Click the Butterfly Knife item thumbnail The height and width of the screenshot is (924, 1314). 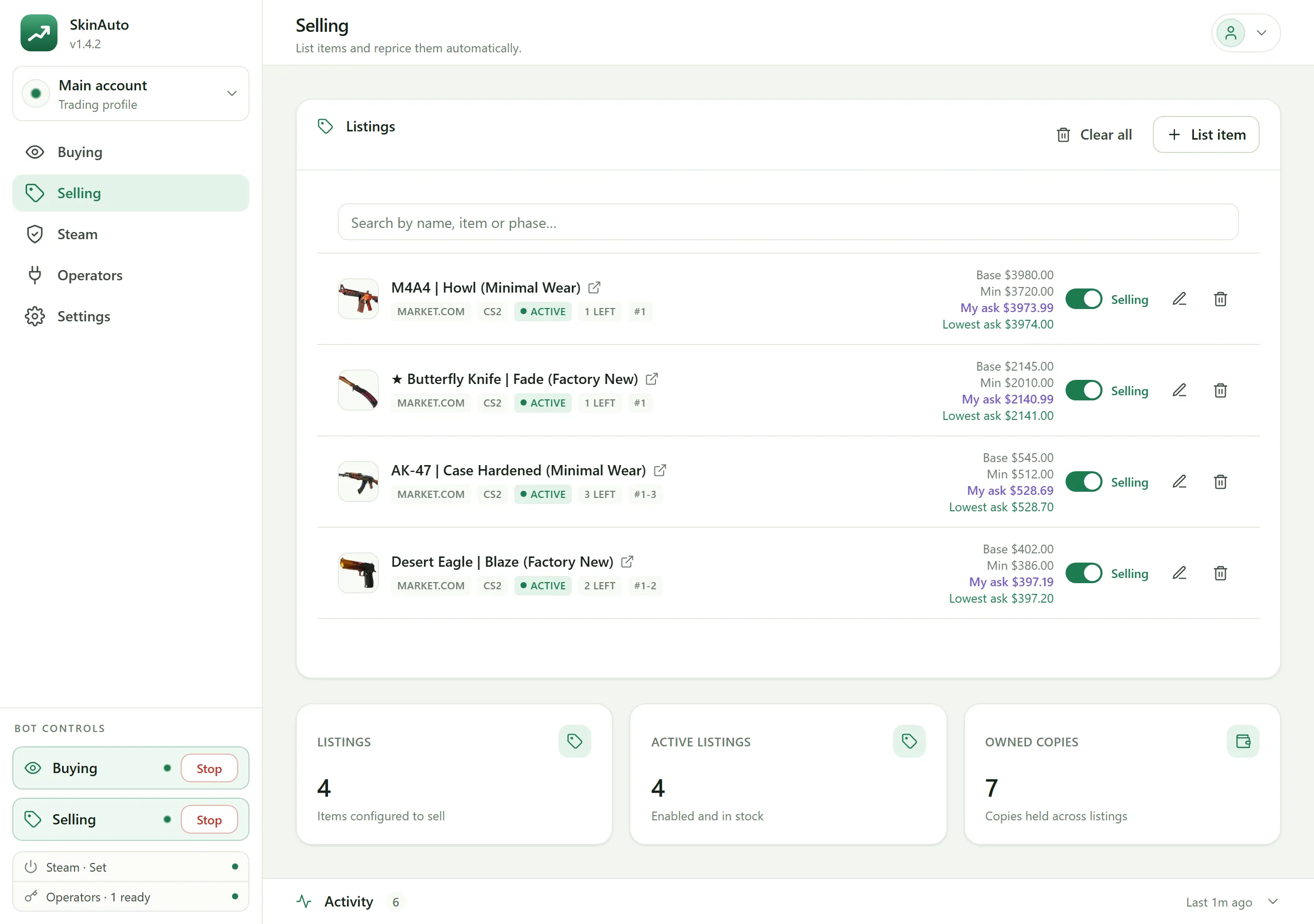click(x=358, y=391)
